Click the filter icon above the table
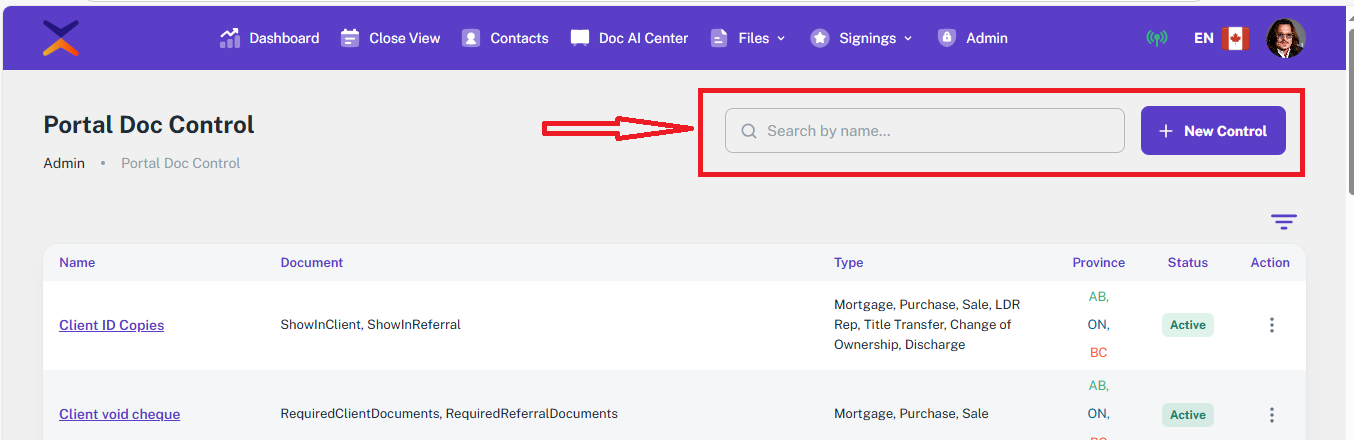The height and width of the screenshot is (440, 1354). (1284, 221)
